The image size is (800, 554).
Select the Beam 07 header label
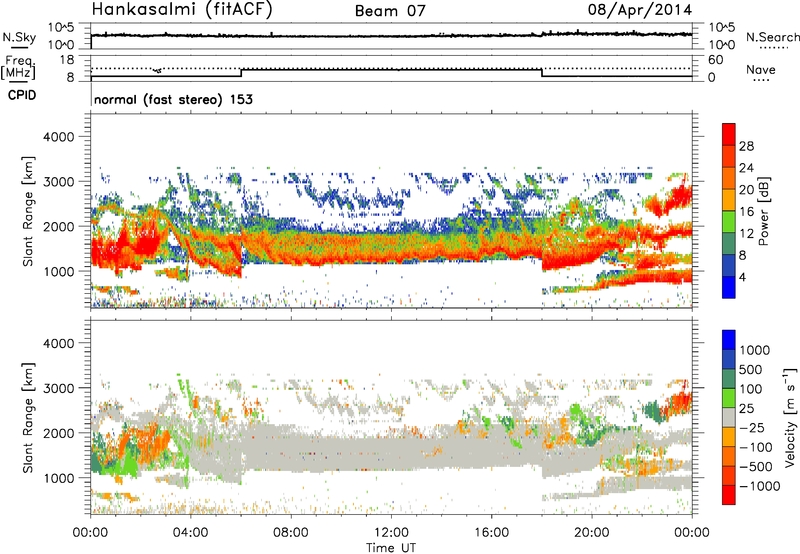(x=390, y=11)
